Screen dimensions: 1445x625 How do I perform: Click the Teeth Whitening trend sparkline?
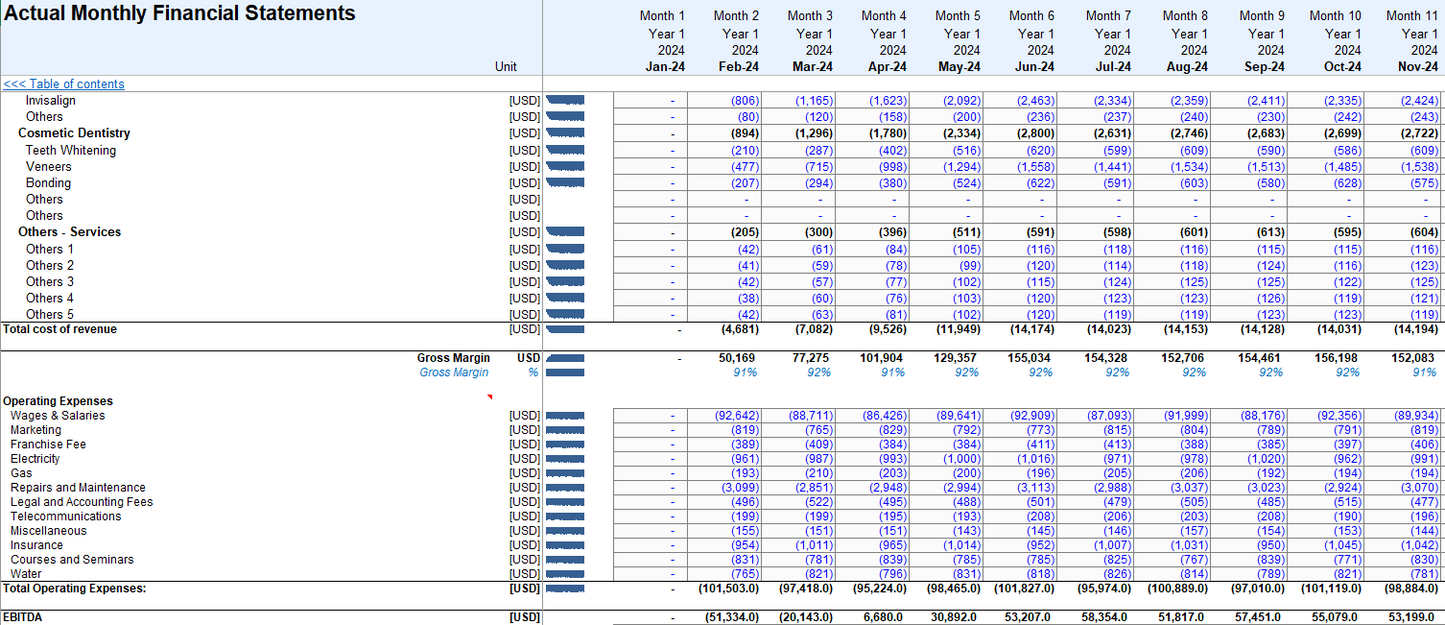click(x=565, y=150)
